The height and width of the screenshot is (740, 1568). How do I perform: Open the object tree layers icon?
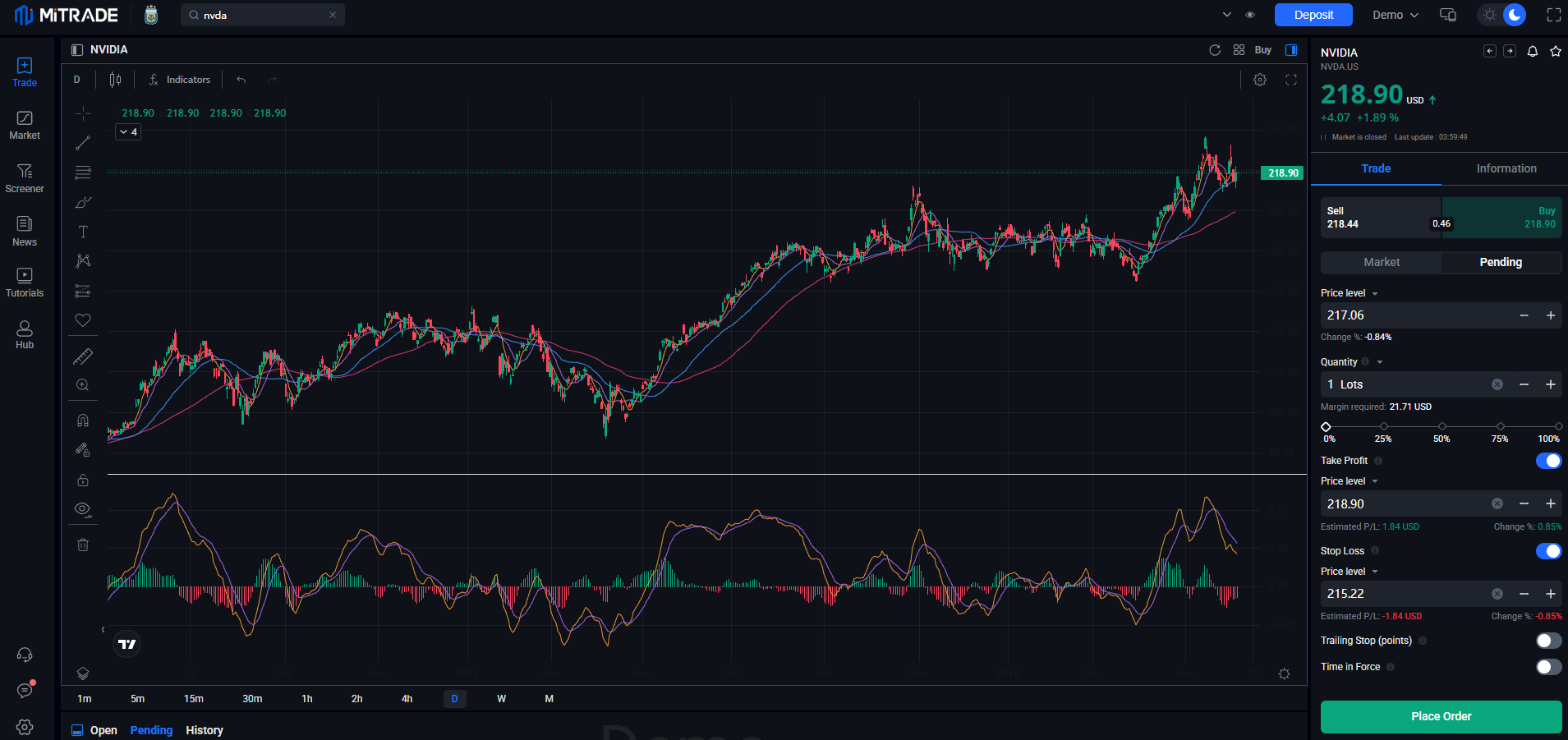point(83,673)
